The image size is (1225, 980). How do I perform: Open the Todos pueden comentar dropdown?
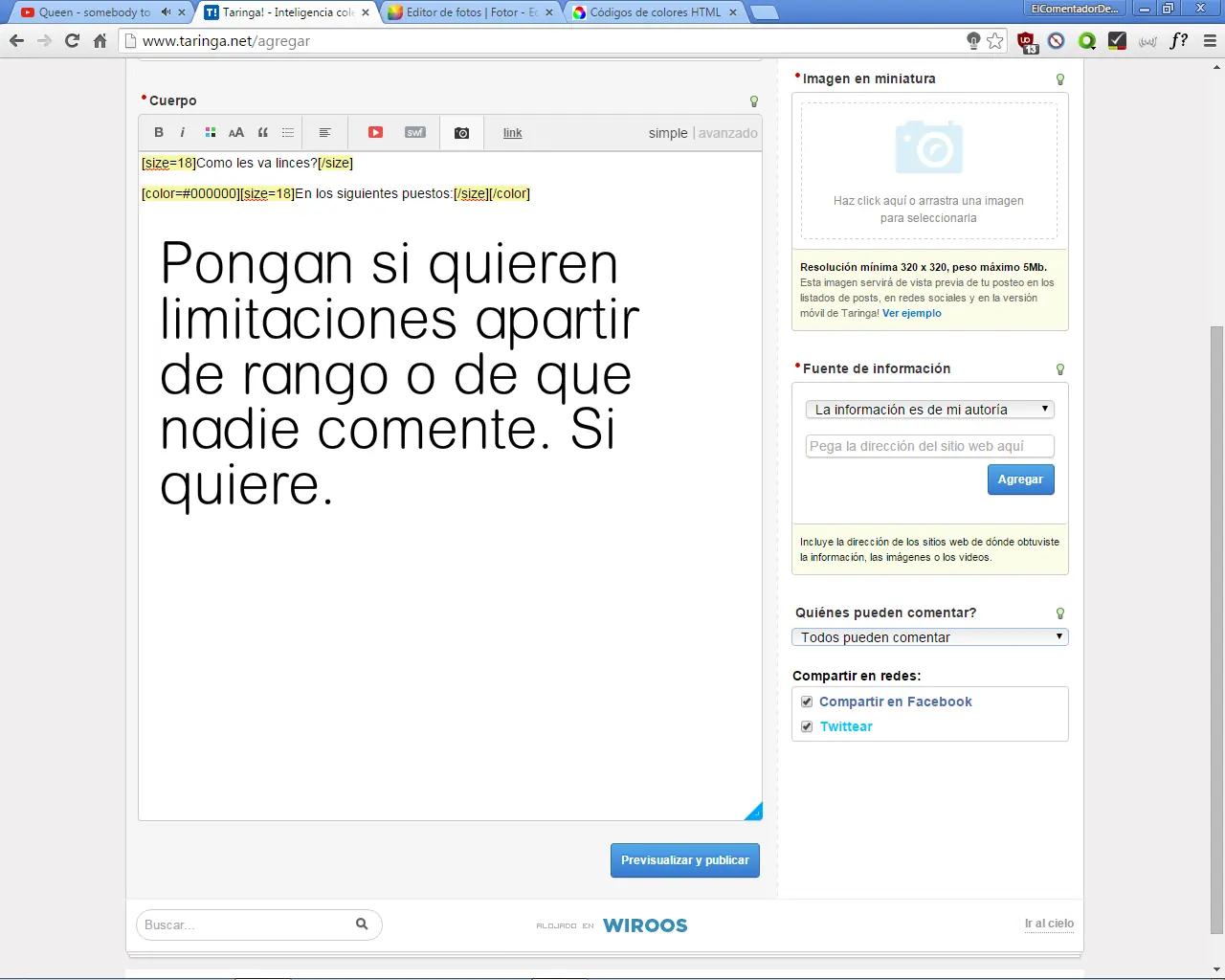929,637
